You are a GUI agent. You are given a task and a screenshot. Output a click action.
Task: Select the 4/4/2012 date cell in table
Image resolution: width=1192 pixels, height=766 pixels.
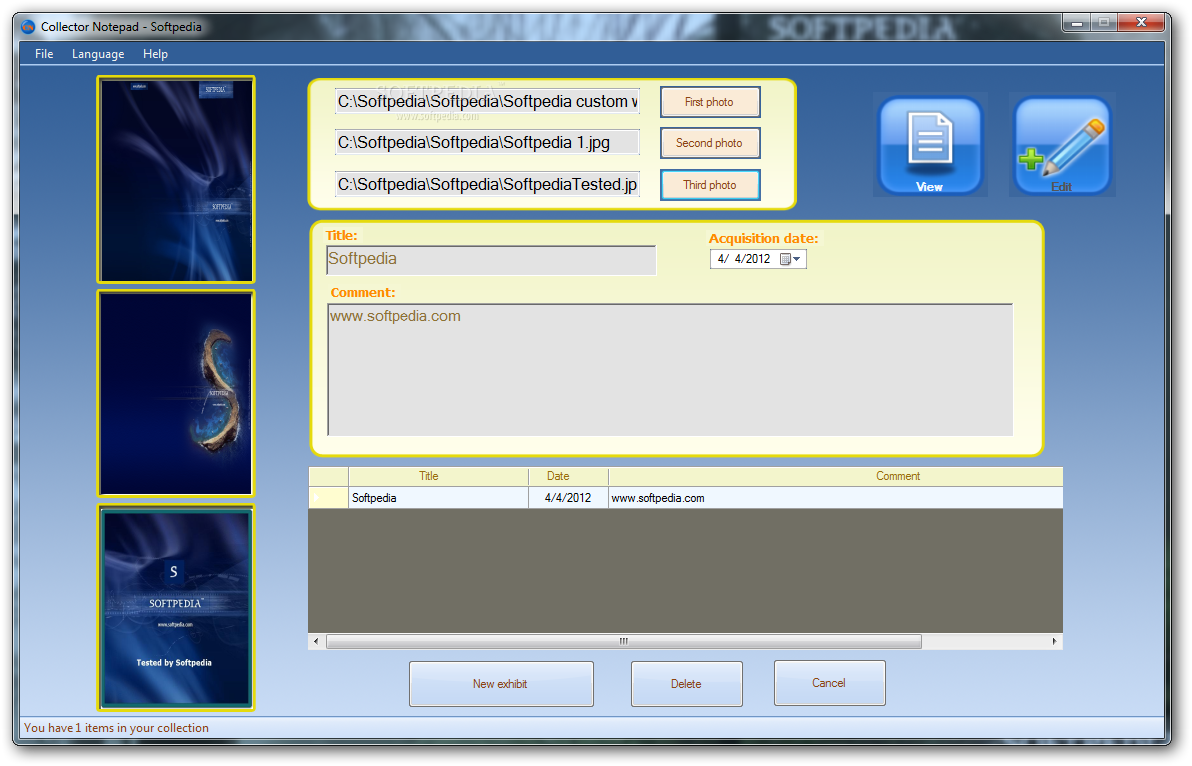pyautogui.click(x=568, y=498)
